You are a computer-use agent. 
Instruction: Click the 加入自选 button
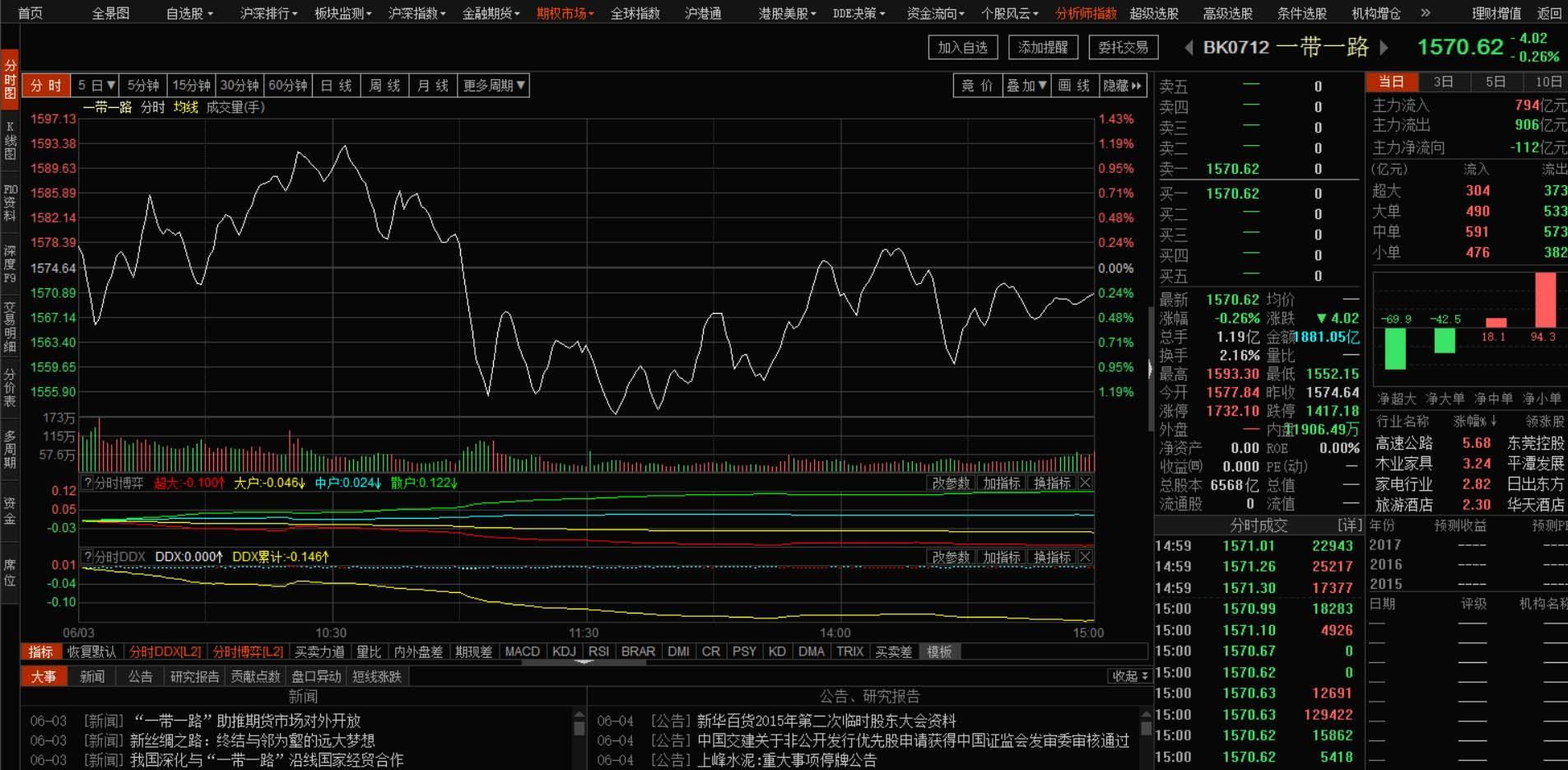coord(962,48)
